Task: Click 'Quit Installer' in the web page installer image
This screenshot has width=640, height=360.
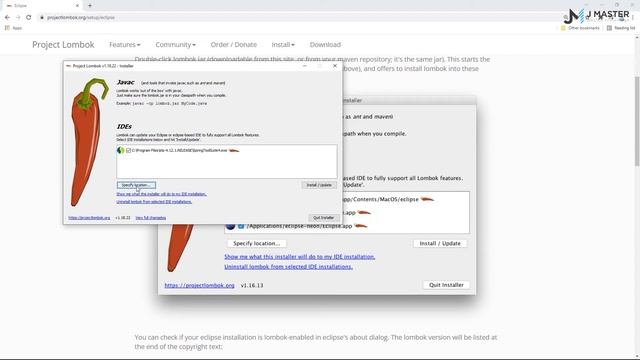Action: coord(446,285)
